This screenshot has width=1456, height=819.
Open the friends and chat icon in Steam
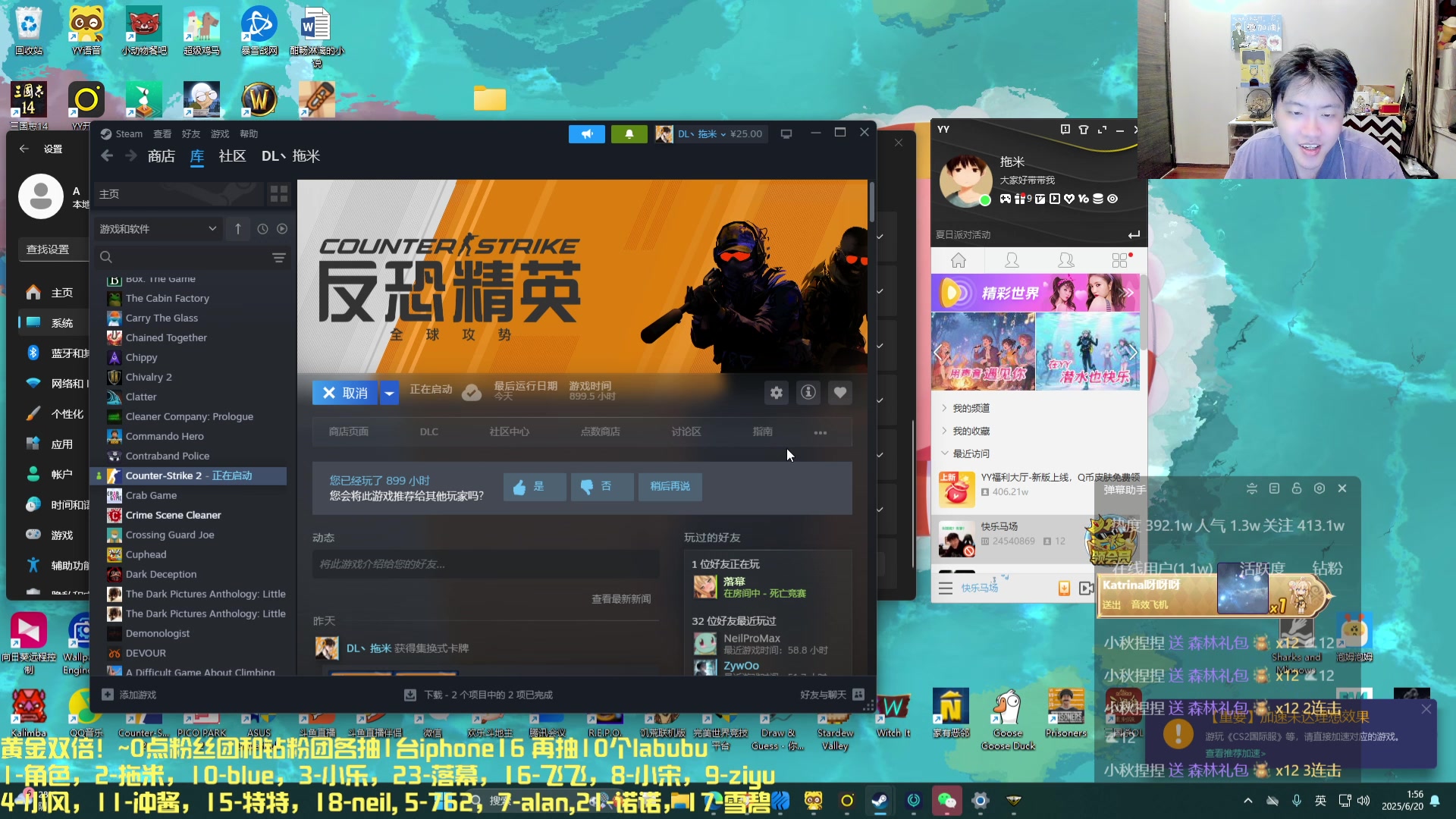click(x=858, y=695)
